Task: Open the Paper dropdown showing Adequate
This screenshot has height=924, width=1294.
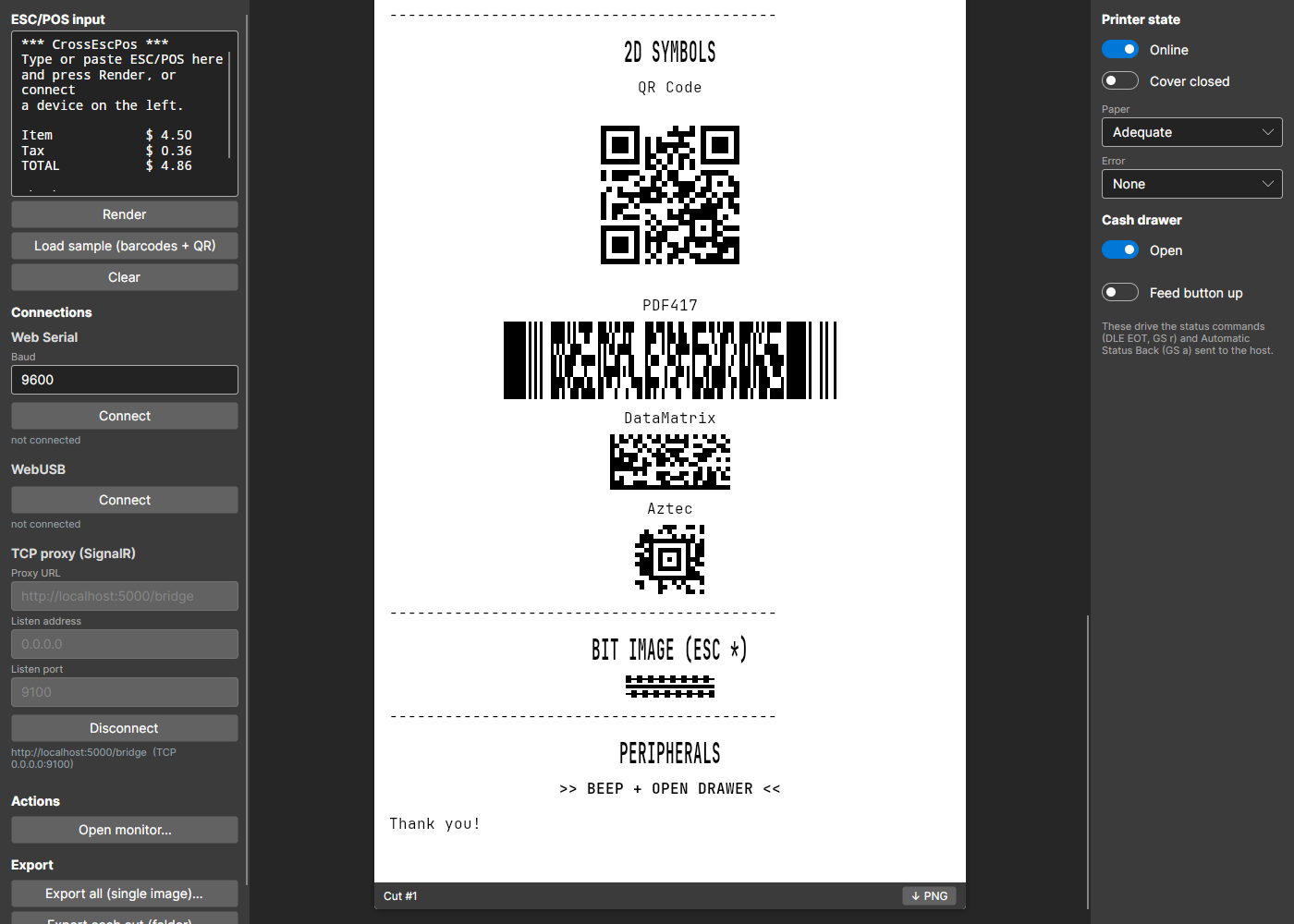Action: pos(1191,132)
